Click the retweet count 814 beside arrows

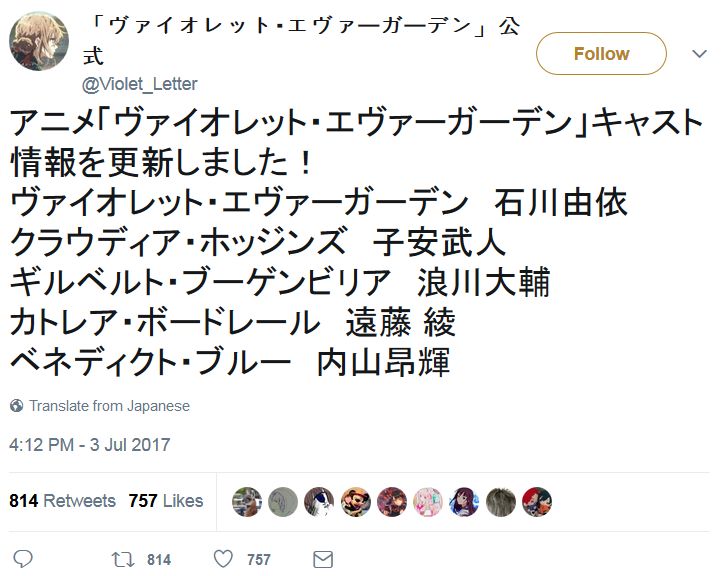point(159,560)
